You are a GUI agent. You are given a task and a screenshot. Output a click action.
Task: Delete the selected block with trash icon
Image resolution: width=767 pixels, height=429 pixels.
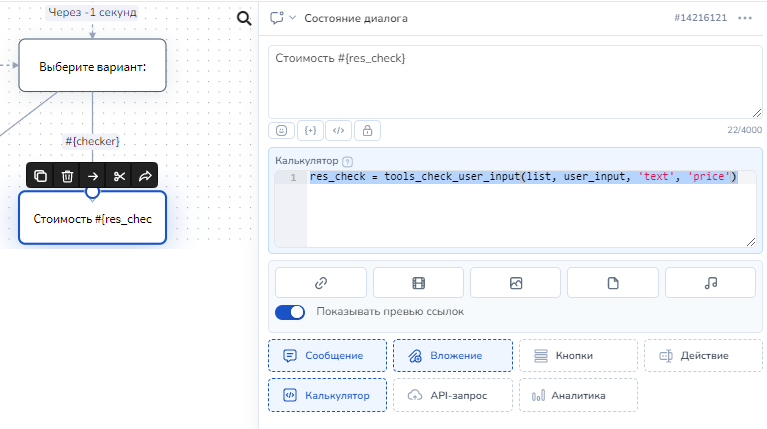(x=67, y=176)
